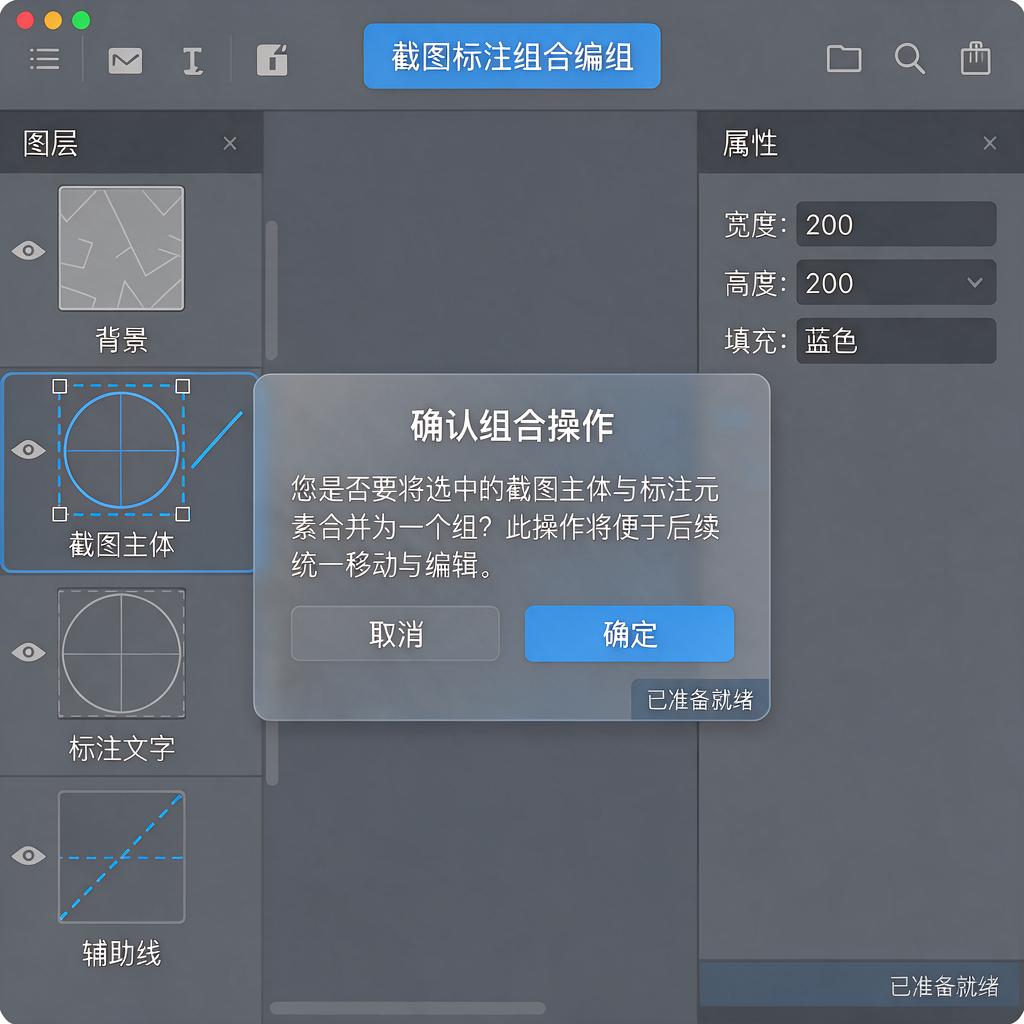Select the 辅助线 layer thumbnail
Screen dimensions: 1024x1024
click(121, 857)
